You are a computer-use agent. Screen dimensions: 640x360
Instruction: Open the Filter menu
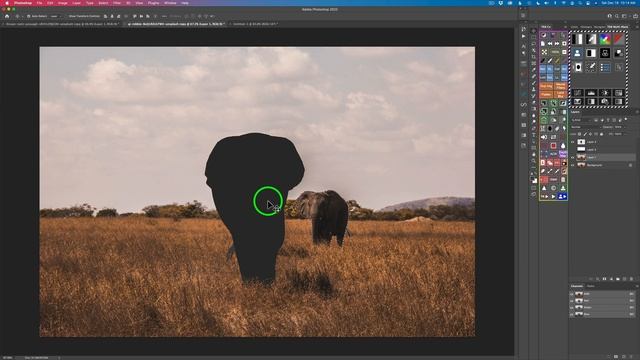coord(117,3)
